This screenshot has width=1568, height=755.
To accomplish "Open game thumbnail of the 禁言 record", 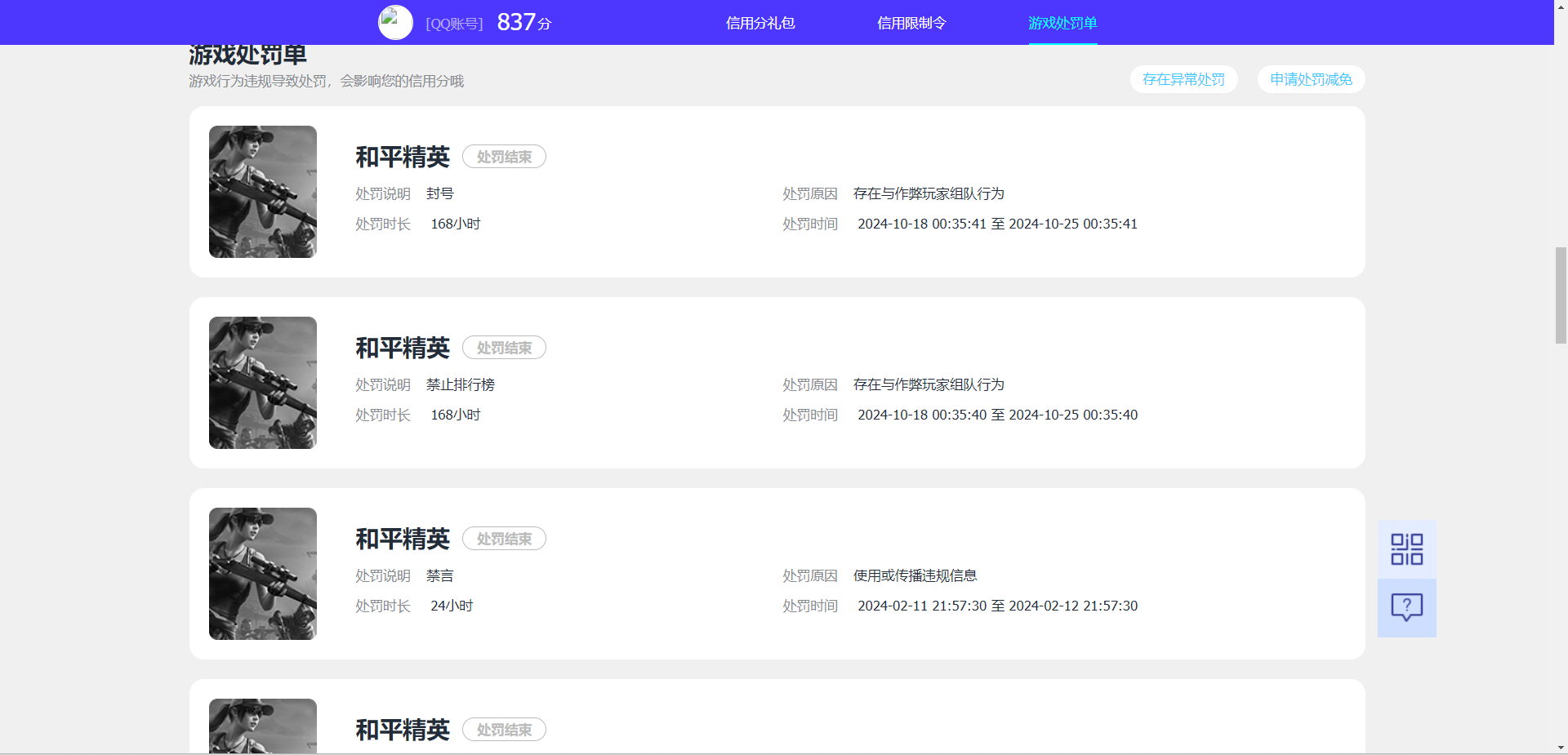I will 263,574.
